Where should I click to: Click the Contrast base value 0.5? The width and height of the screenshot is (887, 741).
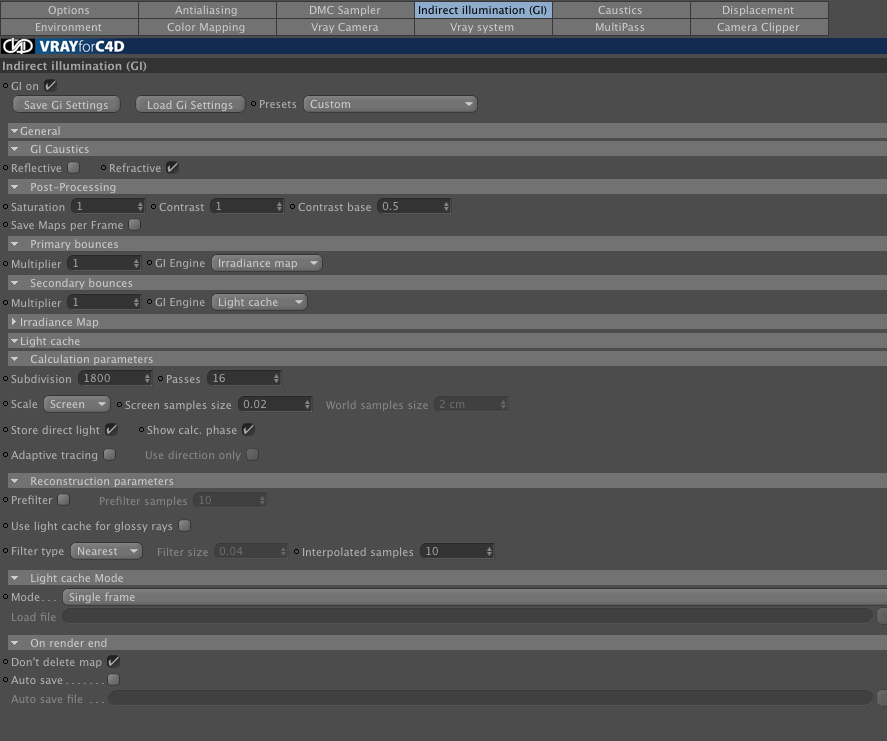[x=390, y=206]
